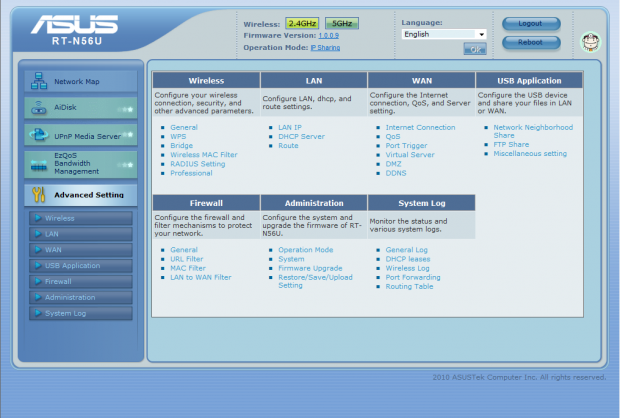Open Virtual Server link
This screenshot has width=620, height=418.
point(410,155)
